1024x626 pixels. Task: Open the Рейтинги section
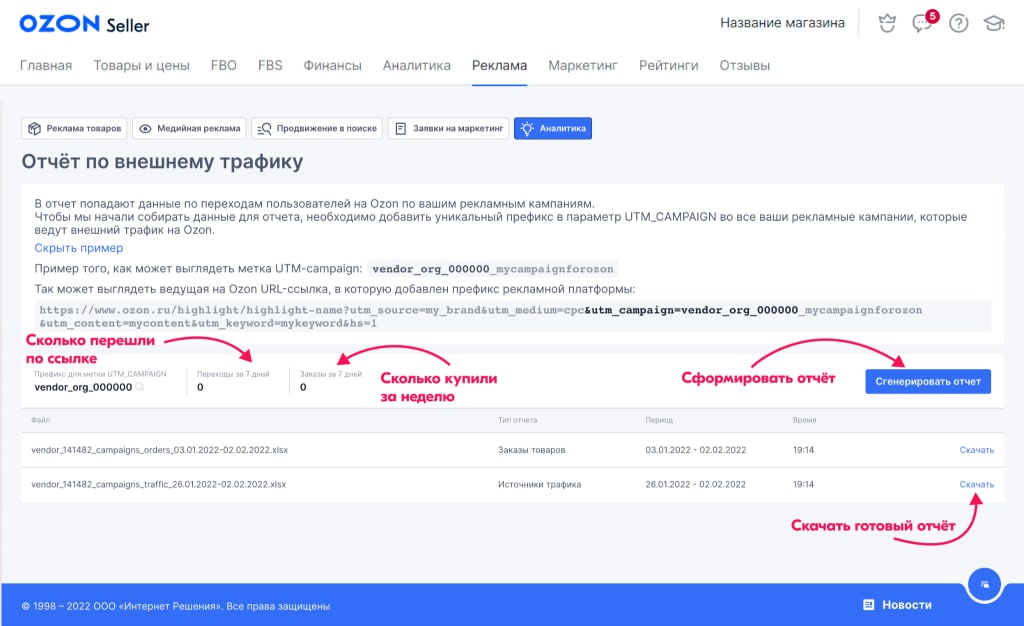[669, 65]
